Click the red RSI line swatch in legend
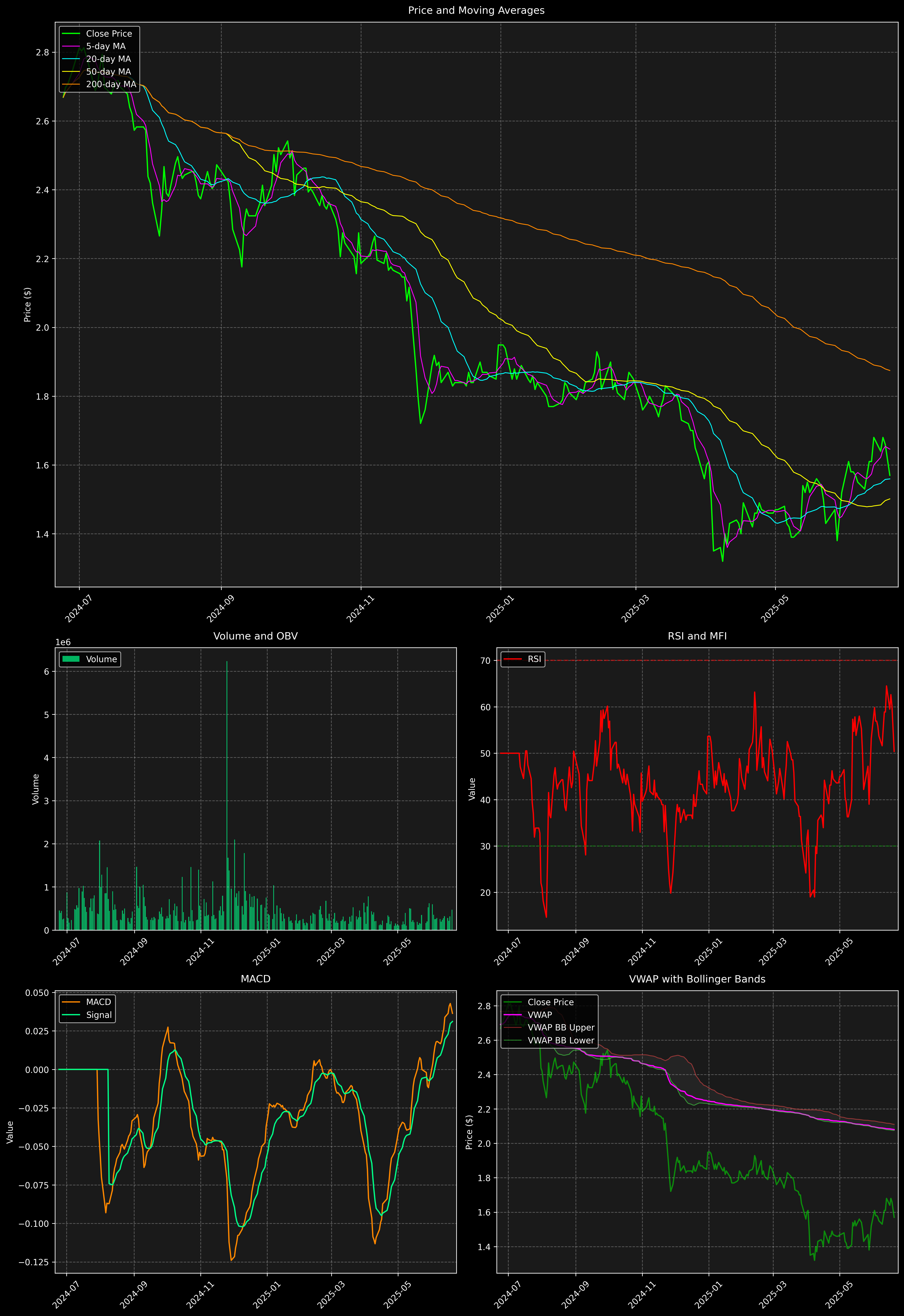Image resolution: width=904 pixels, height=1316 pixels. (x=513, y=659)
